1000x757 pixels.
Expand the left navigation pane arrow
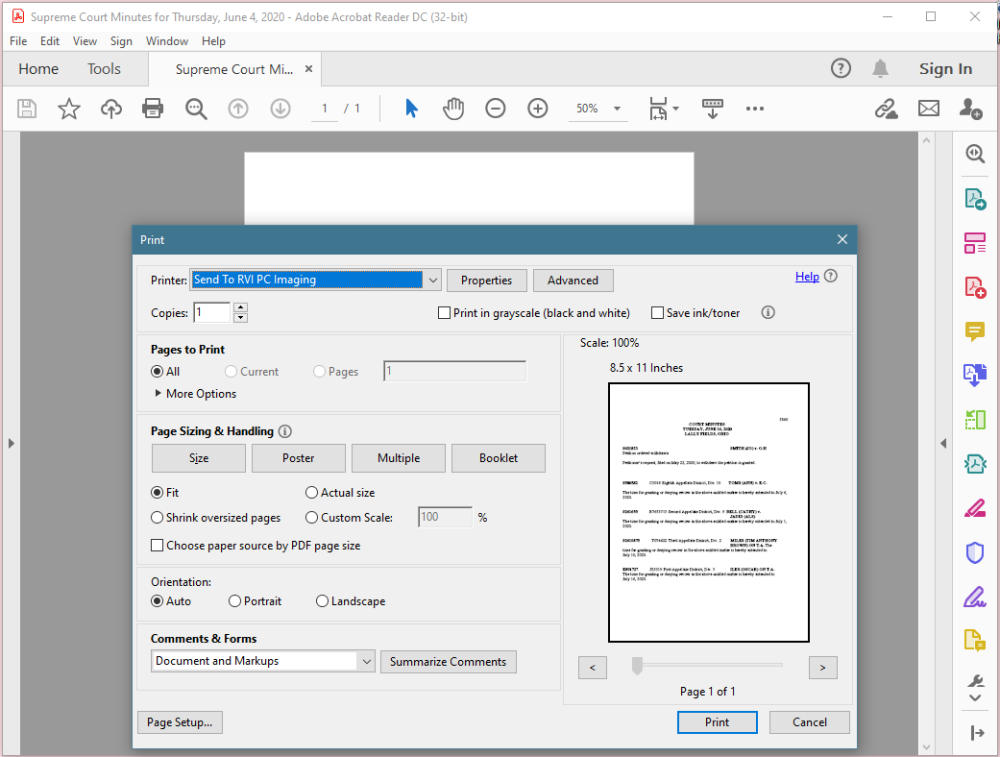tap(11, 443)
